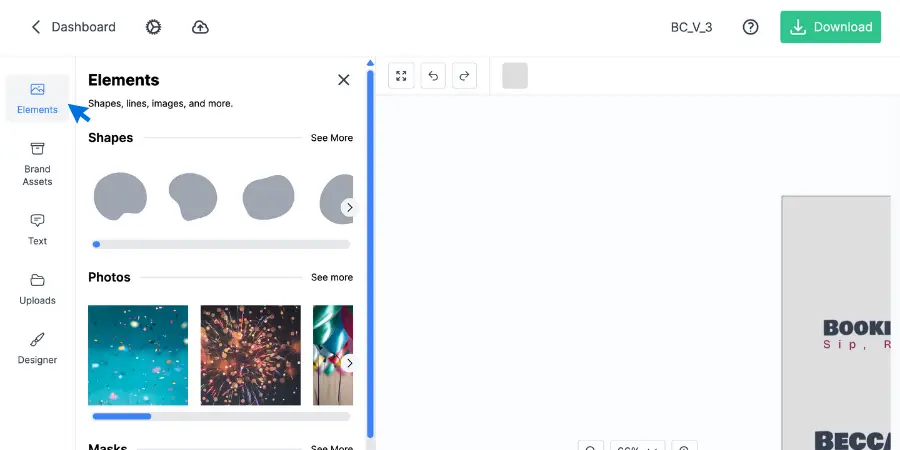Image resolution: width=900 pixels, height=450 pixels.
Task: See More shapes
Action: click(x=332, y=138)
